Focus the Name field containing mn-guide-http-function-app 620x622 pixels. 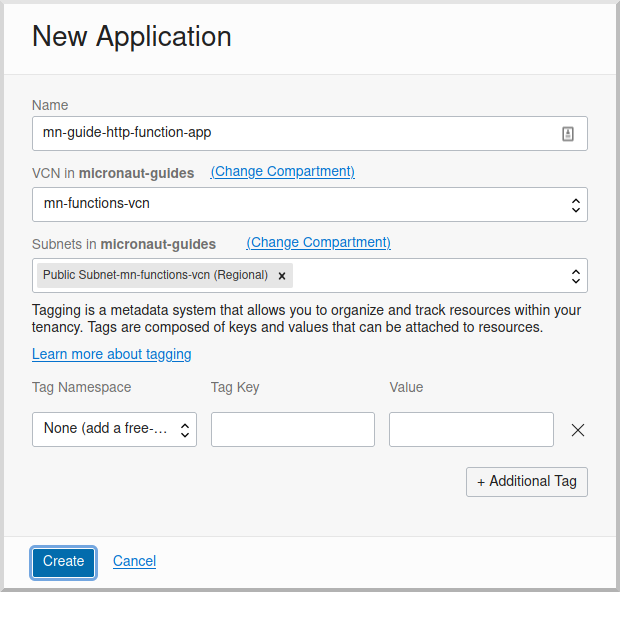click(310, 133)
